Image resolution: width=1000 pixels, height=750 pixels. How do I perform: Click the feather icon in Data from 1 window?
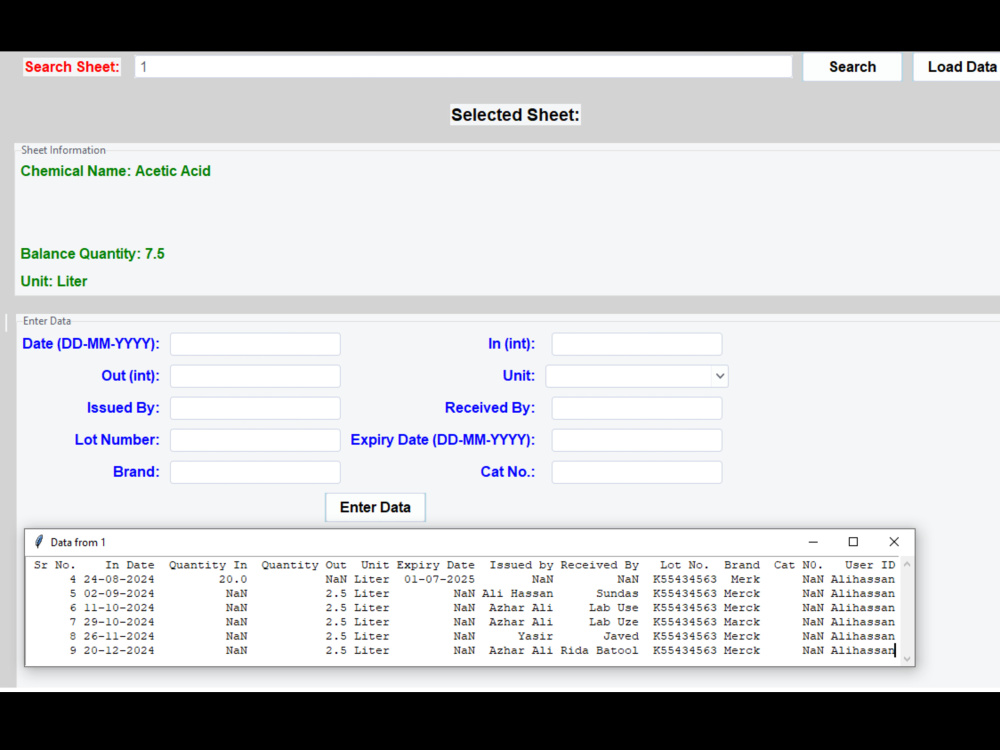coord(39,542)
